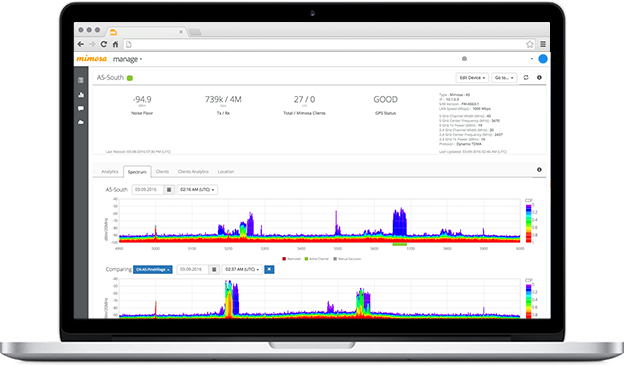Open the cloud icon in sidebar
624x366 pixels.
[x=81, y=122]
